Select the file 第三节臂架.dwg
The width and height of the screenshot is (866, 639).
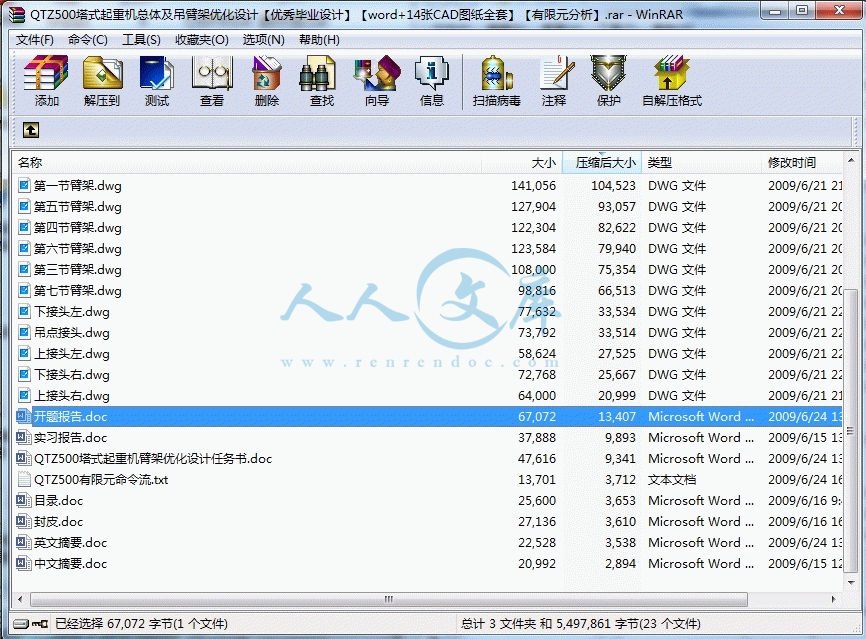(77, 270)
